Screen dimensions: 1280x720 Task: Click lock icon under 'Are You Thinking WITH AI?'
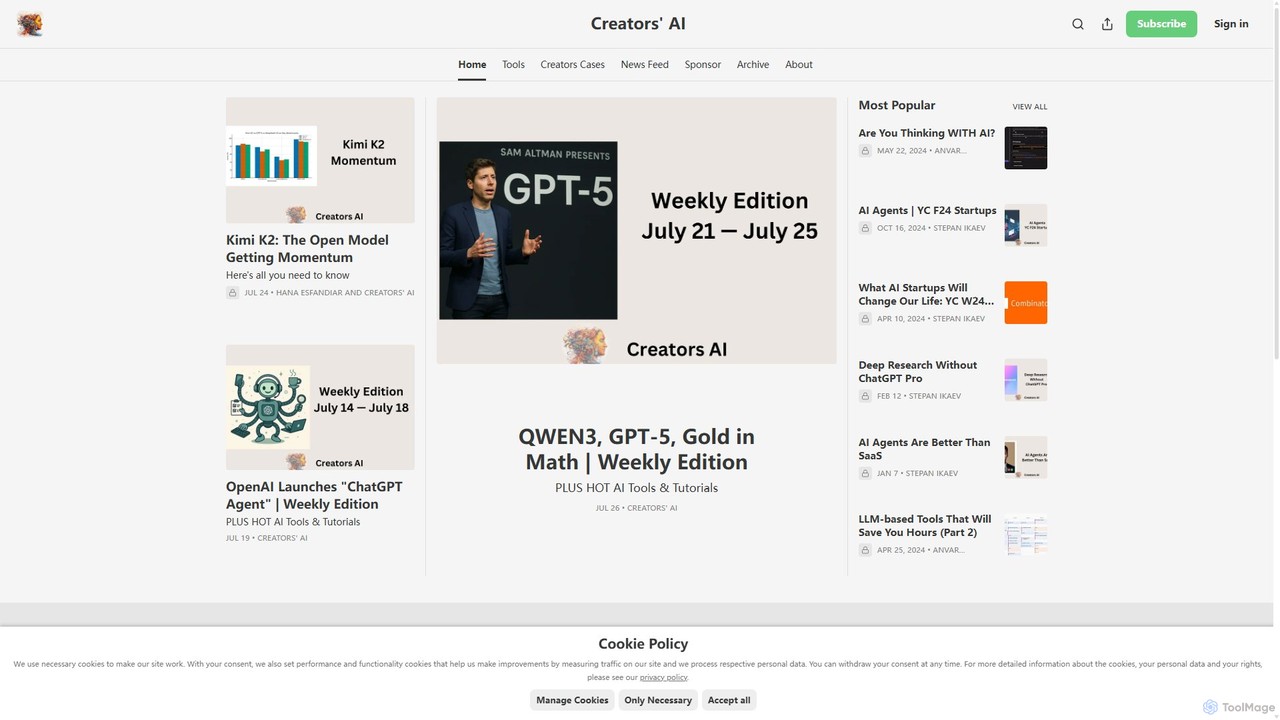pos(865,151)
